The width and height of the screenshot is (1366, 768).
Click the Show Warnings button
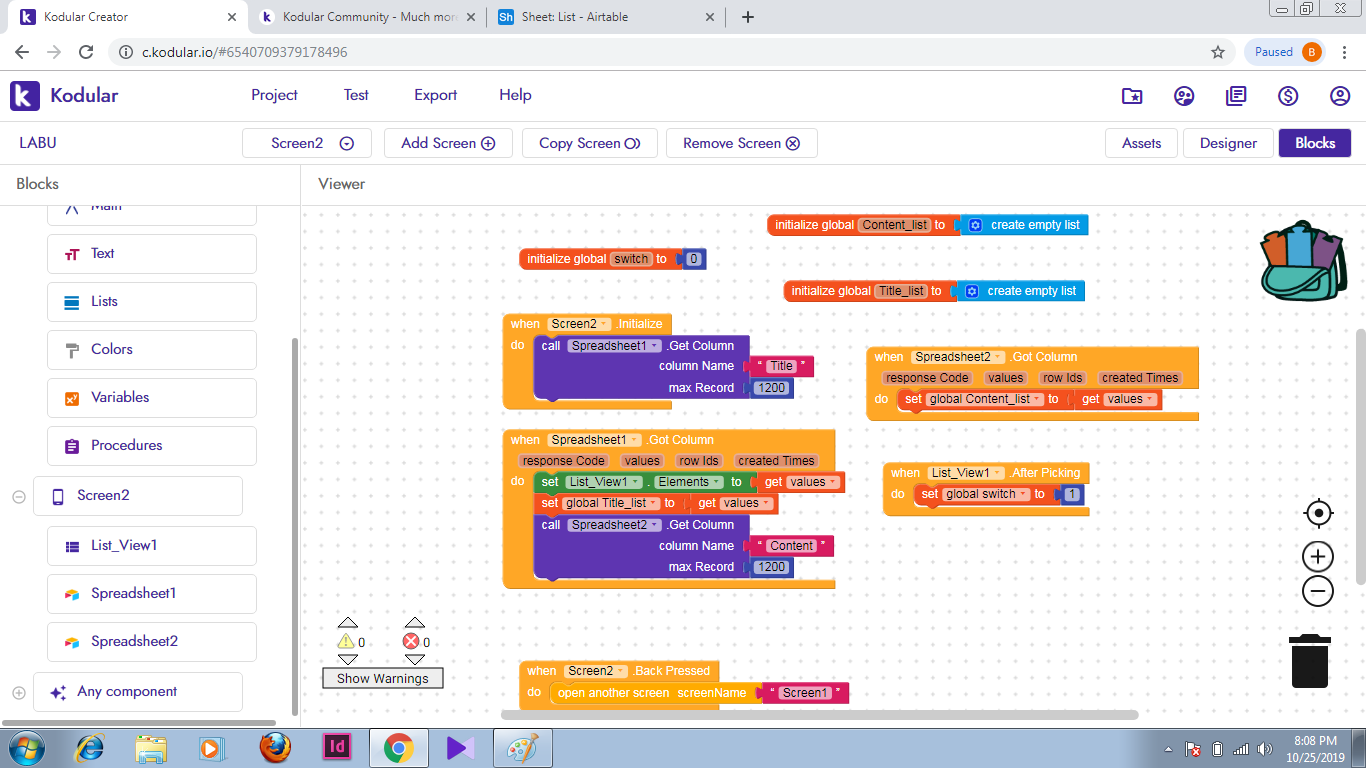[x=382, y=678]
